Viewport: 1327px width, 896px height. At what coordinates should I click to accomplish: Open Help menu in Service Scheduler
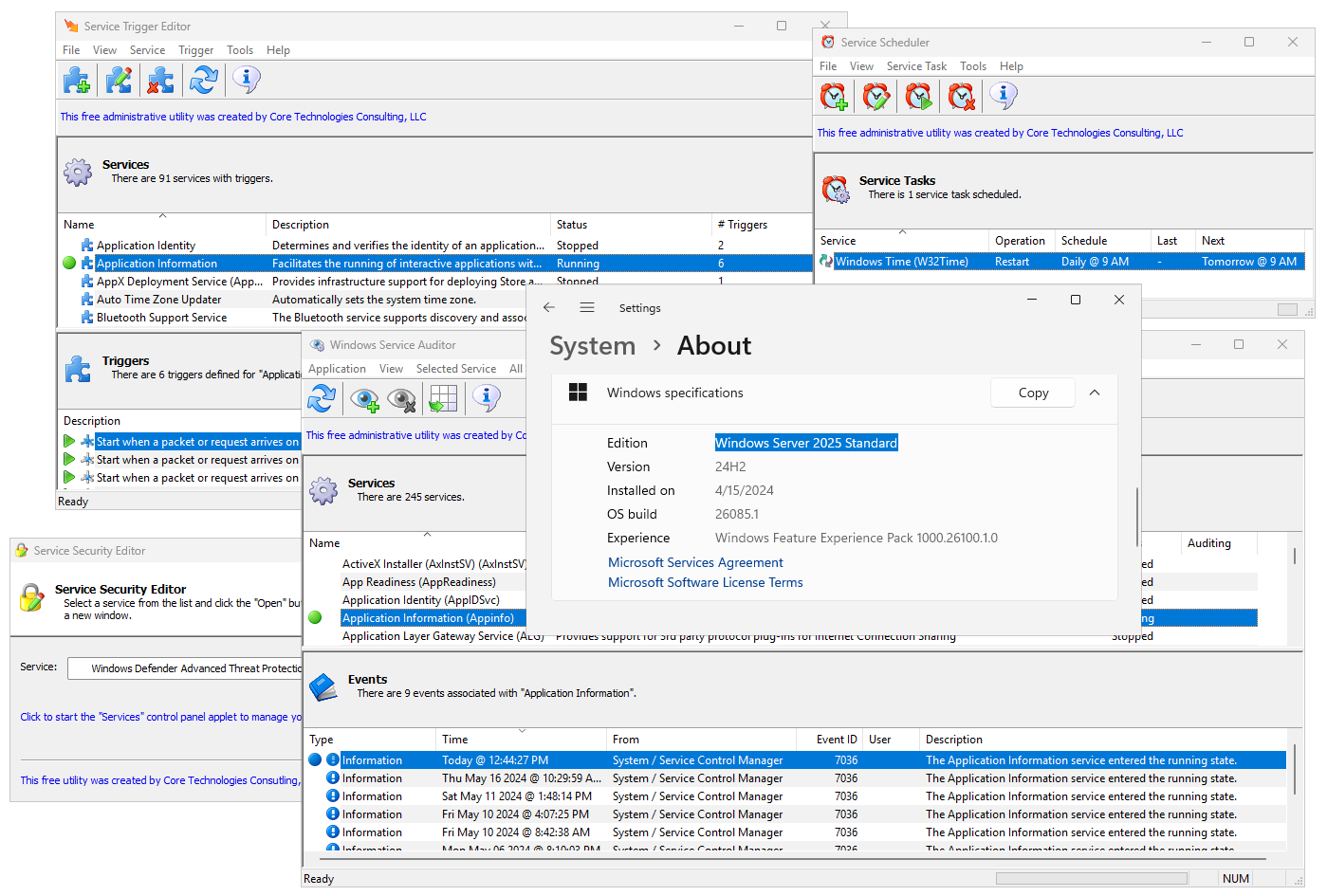(1011, 66)
